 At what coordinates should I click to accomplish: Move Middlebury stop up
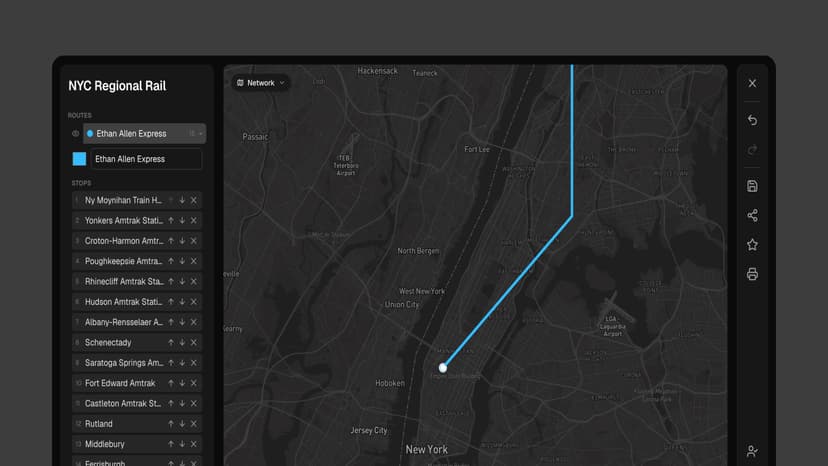pyautogui.click(x=171, y=444)
